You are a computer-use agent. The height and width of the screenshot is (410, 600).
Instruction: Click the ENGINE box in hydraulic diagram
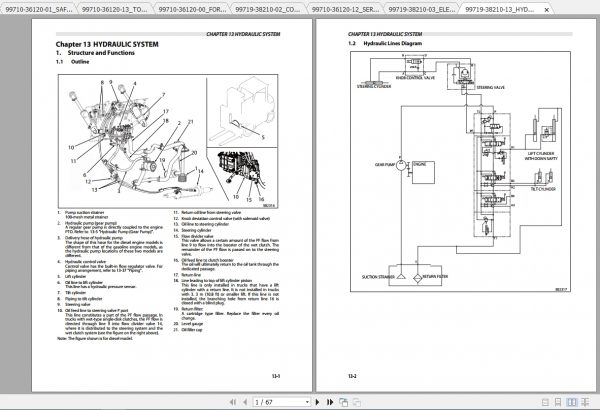coord(423,173)
